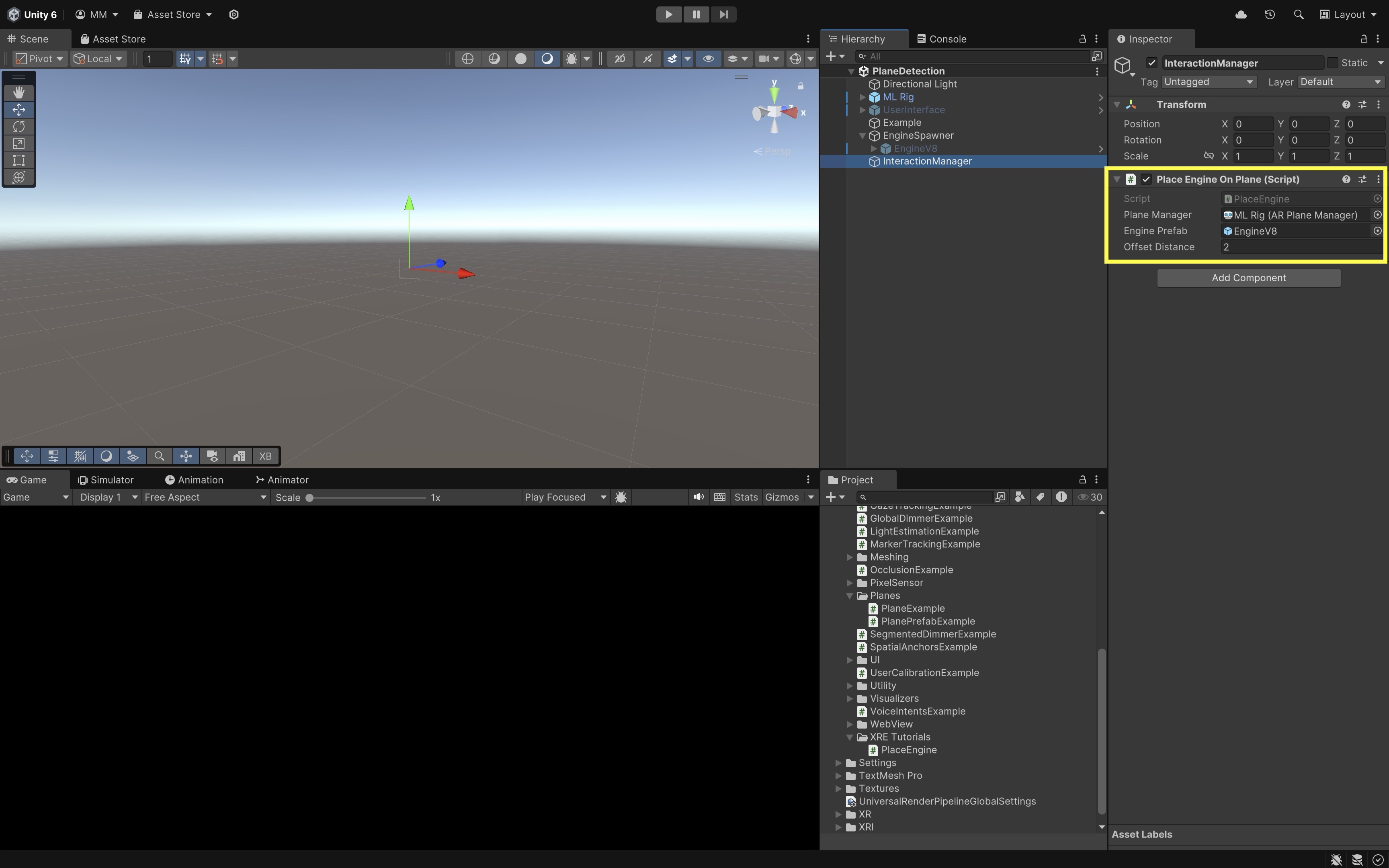Disable Place Engine On Plane script checkbox
Image resolution: width=1389 pixels, height=868 pixels.
[x=1146, y=179]
